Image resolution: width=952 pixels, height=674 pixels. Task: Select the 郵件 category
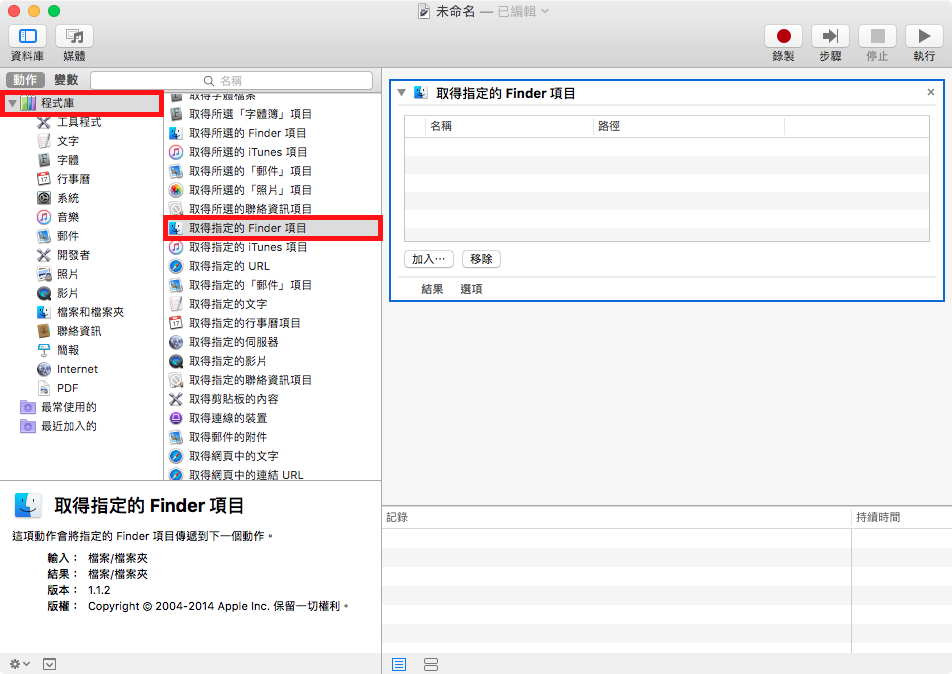[67, 236]
